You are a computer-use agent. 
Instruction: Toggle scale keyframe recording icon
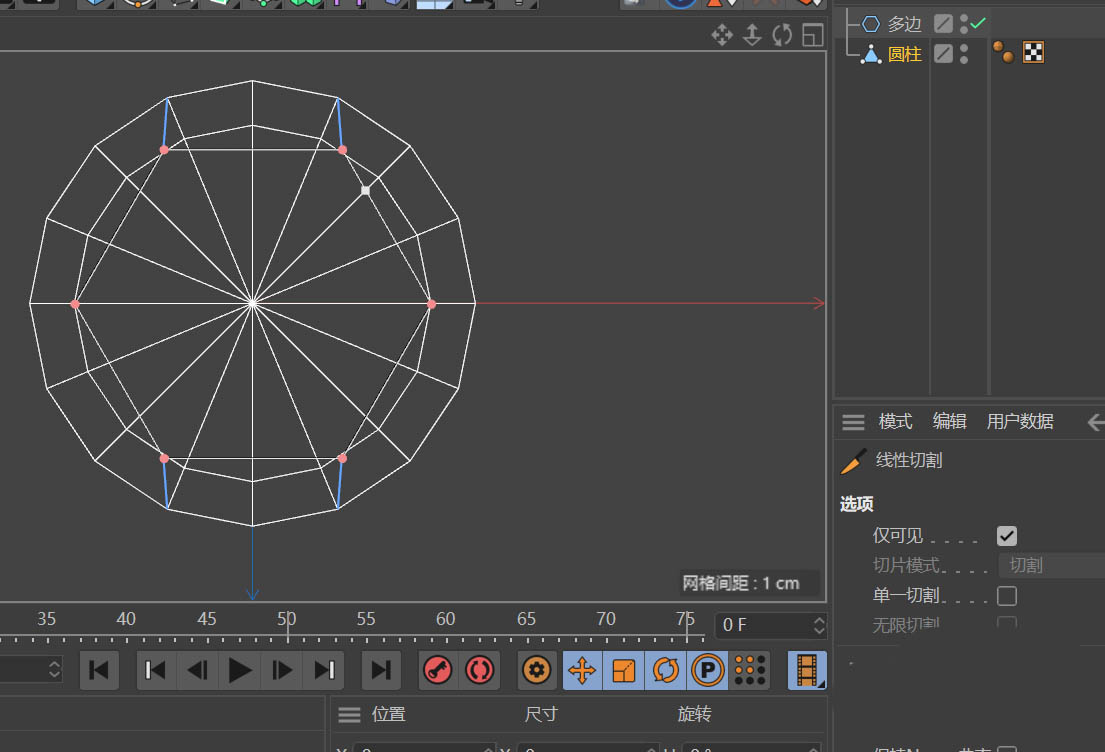click(x=624, y=670)
